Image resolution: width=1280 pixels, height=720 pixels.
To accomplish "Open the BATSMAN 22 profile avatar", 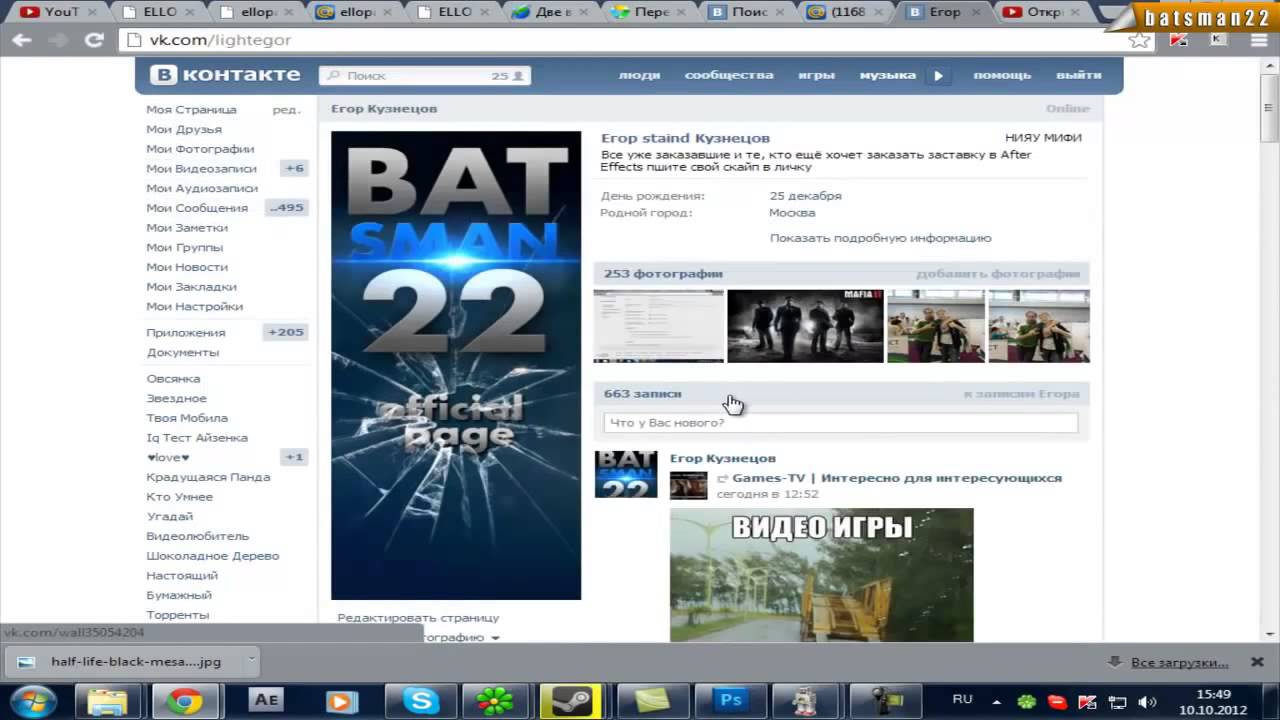I will point(456,366).
